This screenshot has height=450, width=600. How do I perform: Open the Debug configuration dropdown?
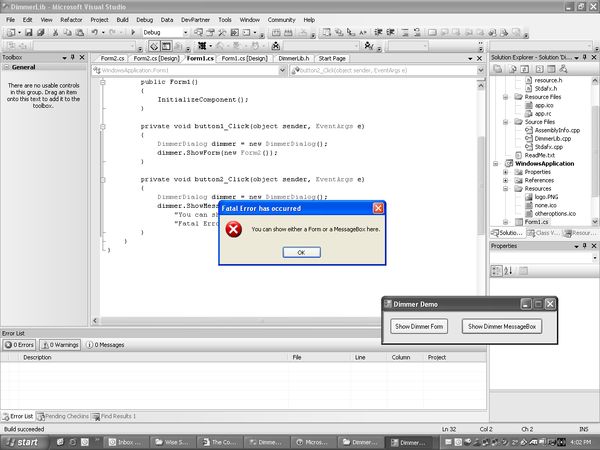coord(186,33)
